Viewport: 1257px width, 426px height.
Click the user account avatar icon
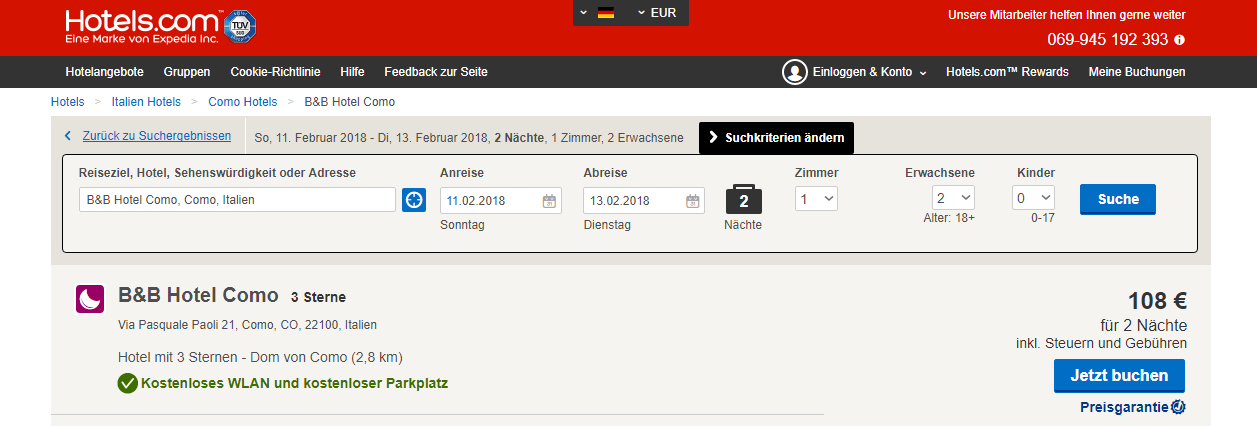795,72
